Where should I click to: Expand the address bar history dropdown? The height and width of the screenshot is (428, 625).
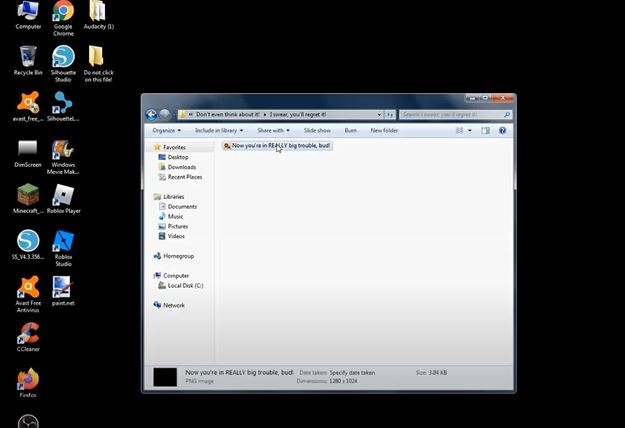click(379, 115)
